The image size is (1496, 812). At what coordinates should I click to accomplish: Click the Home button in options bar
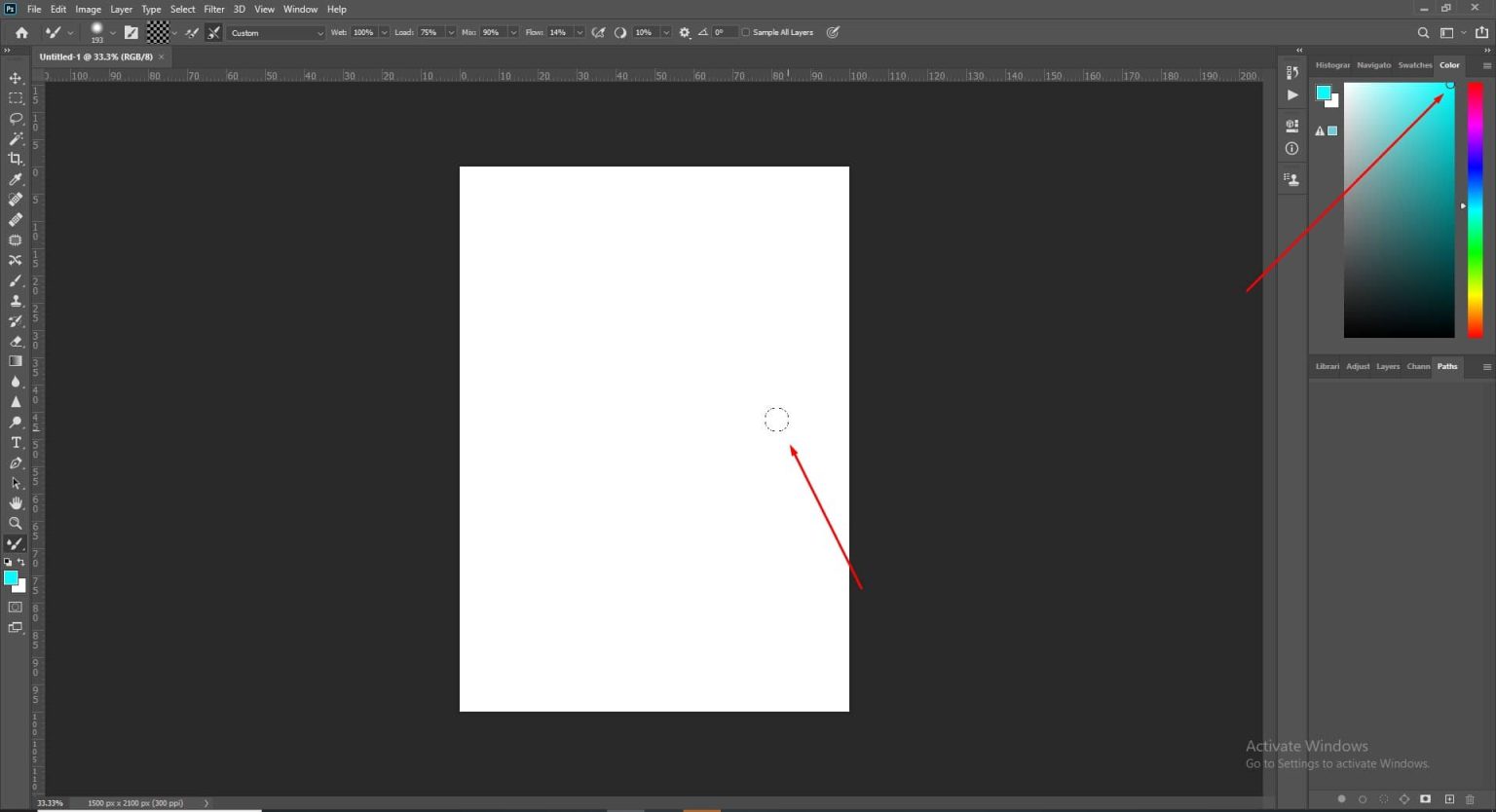click(20, 32)
